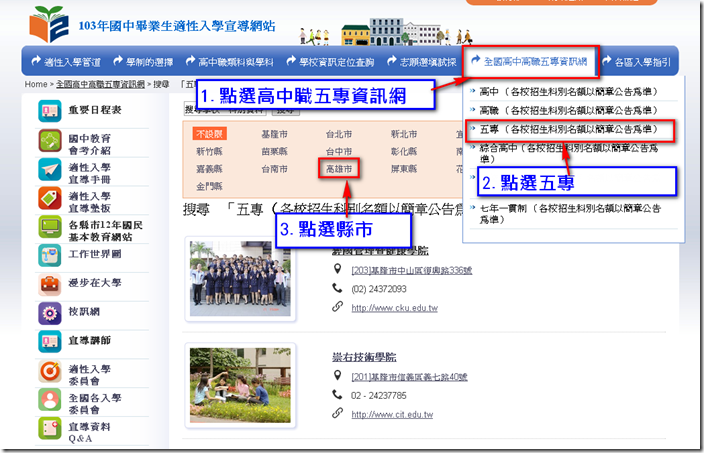The image size is (704, 453).
Task: Open 全國高中高職五專資訊網 navigation menu
Action: pos(531,61)
